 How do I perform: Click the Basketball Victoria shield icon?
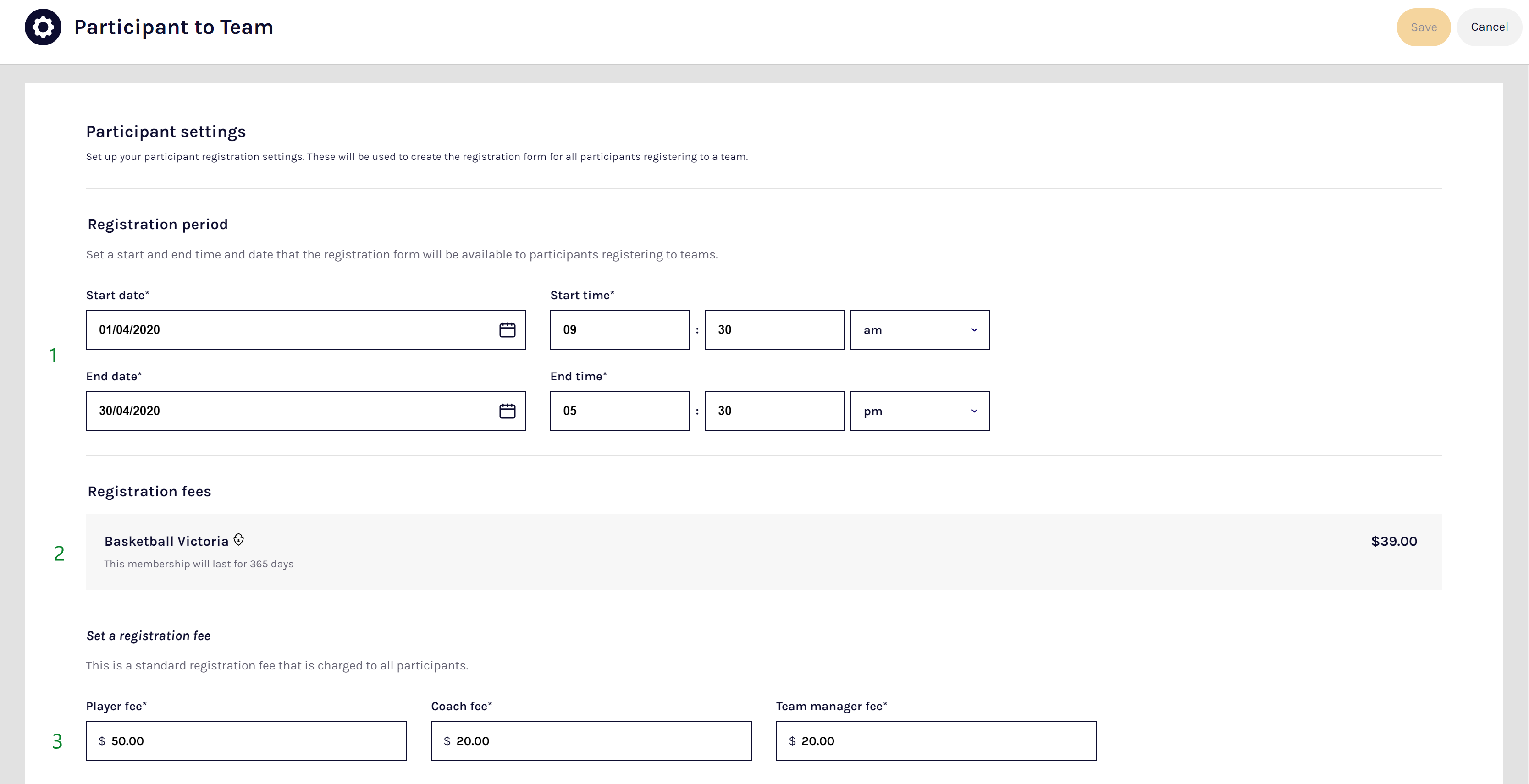(x=238, y=540)
